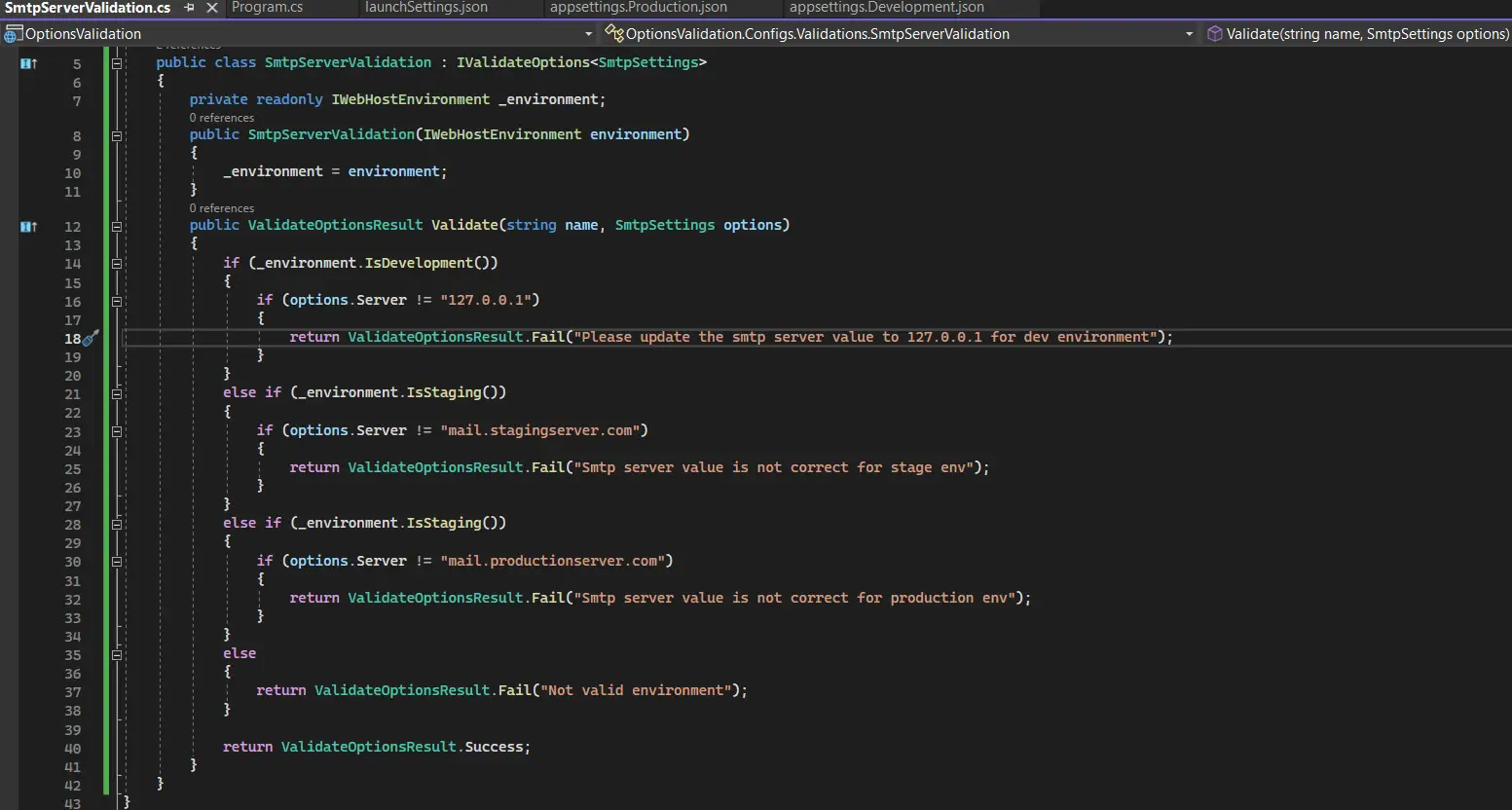Click the '0 references' link above the constructor
The width and height of the screenshot is (1512, 810).
coord(222,118)
